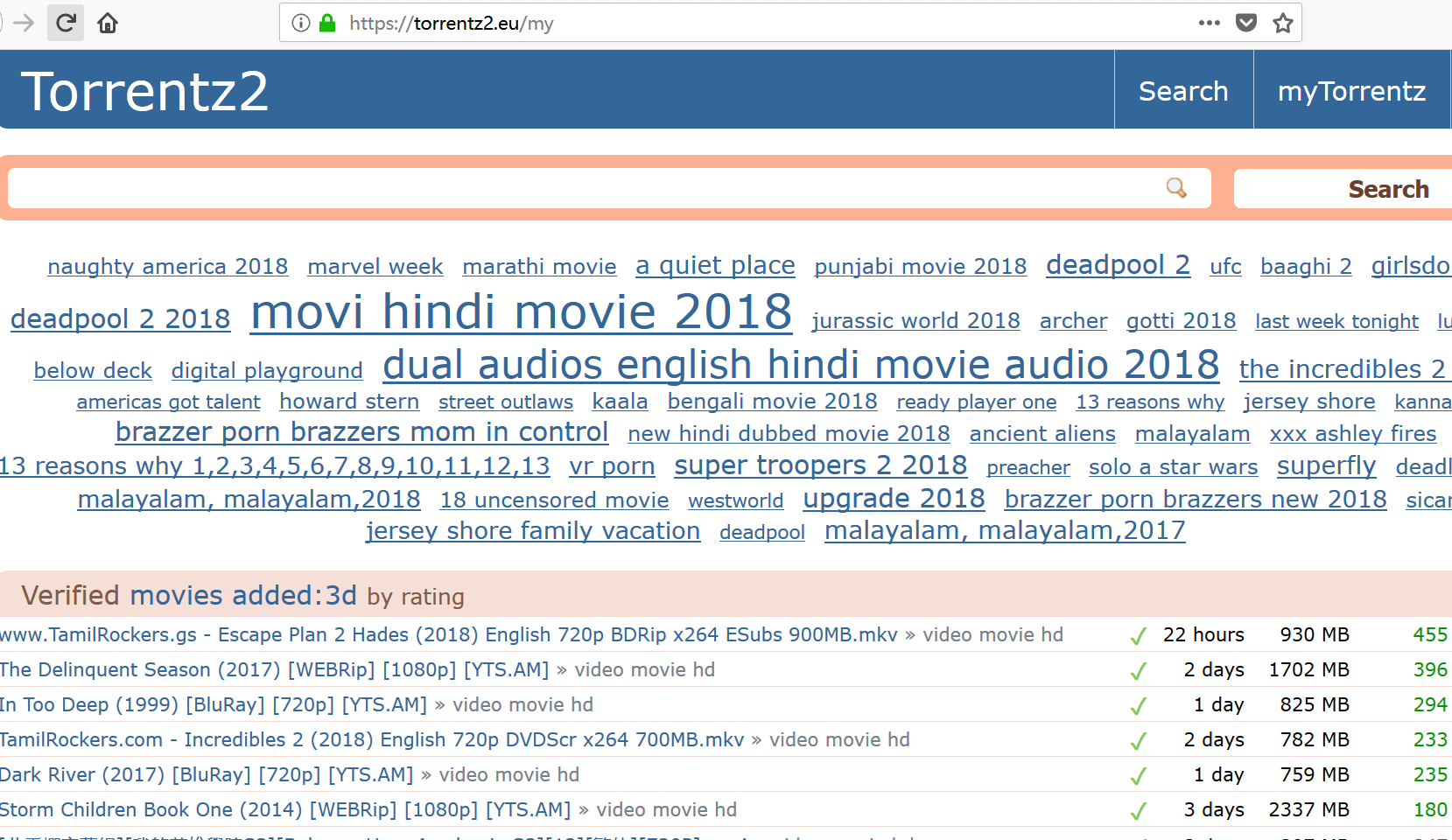Open 'the incredibles 2' tag link

1342,368
